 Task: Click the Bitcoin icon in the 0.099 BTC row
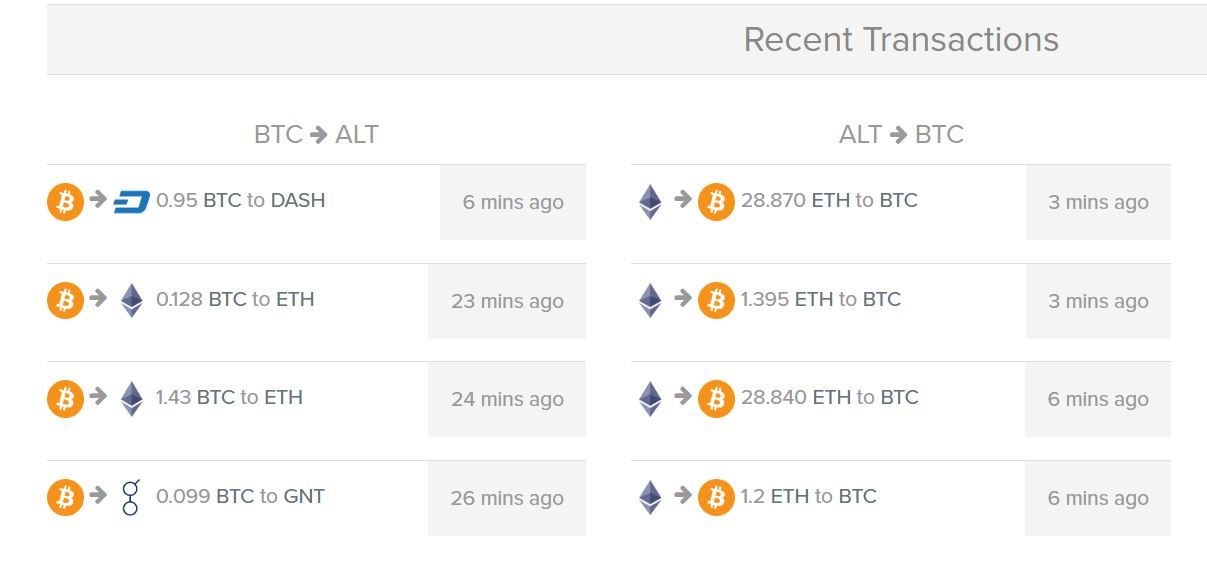tap(65, 497)
